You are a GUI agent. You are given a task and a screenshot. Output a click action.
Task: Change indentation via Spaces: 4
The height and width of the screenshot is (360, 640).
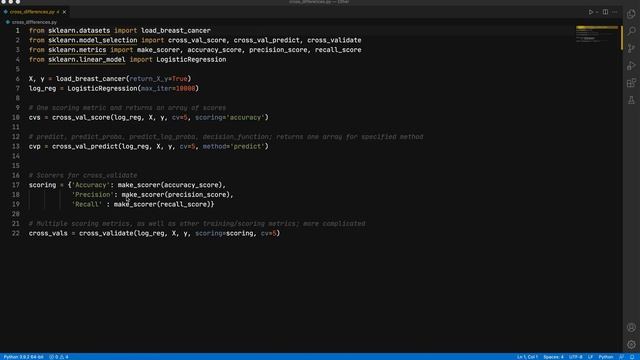point(553,357)
